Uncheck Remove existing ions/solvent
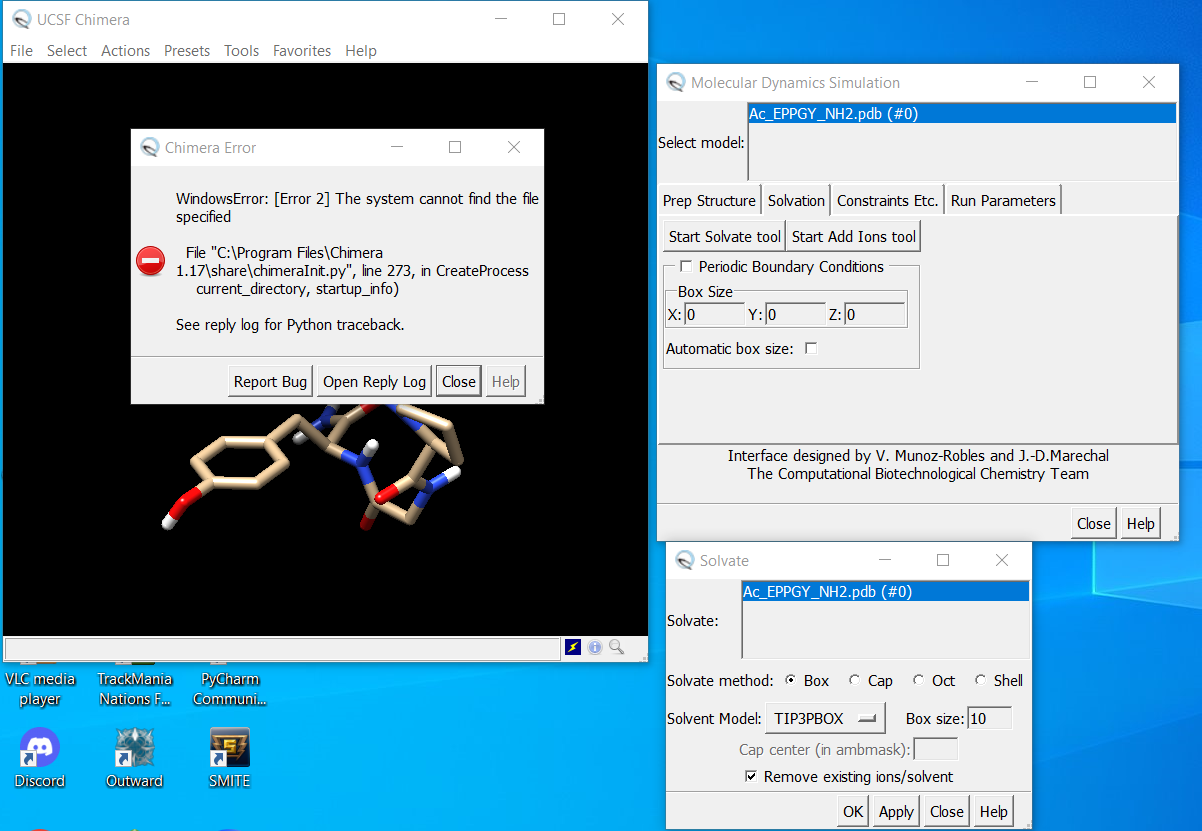The height and width of the screenshot is (831, 1202). click(751, 777)
